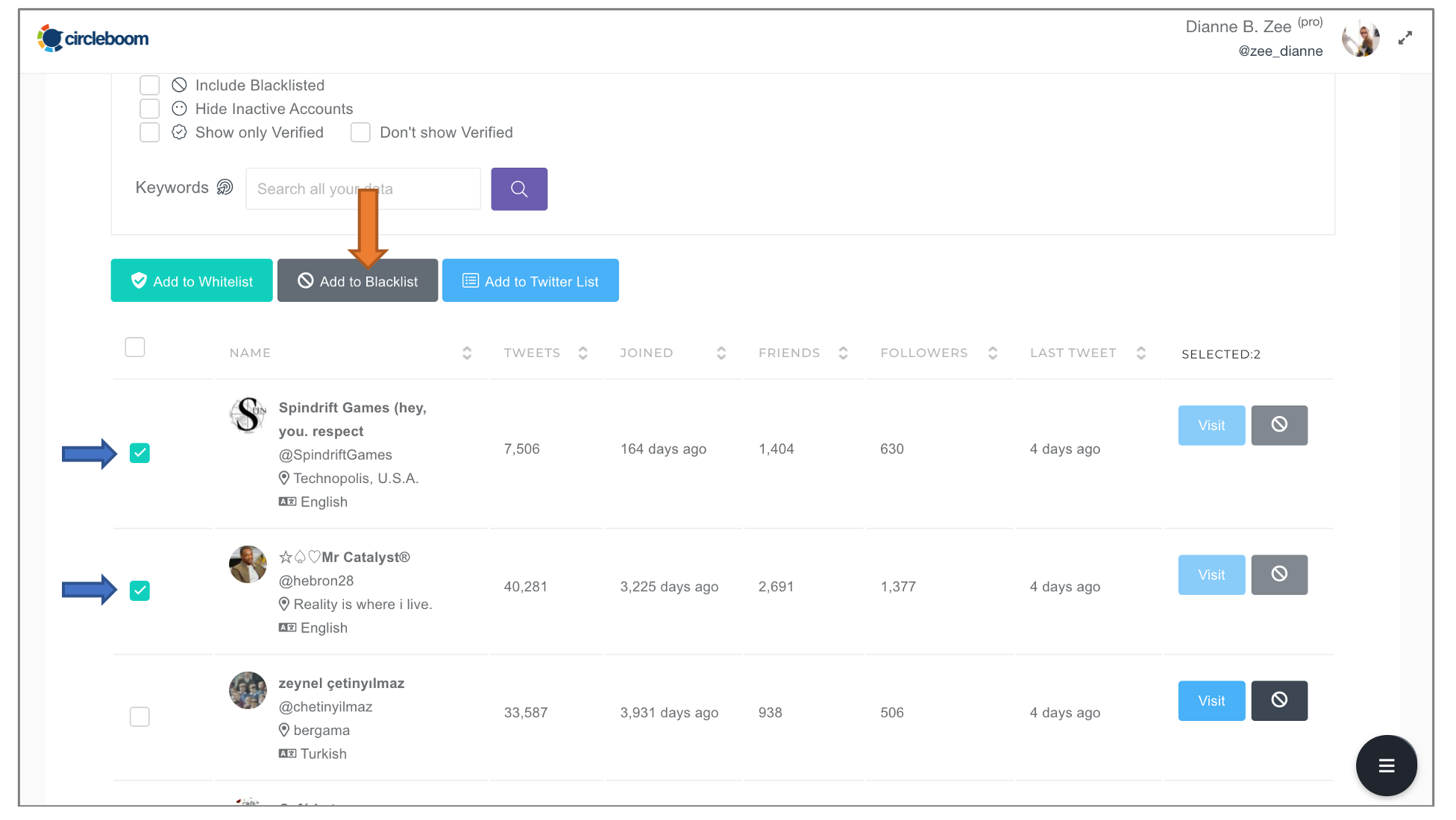Click the 630 followers cell
Viewport: 1456px width, 820px height.
[892, 449]
